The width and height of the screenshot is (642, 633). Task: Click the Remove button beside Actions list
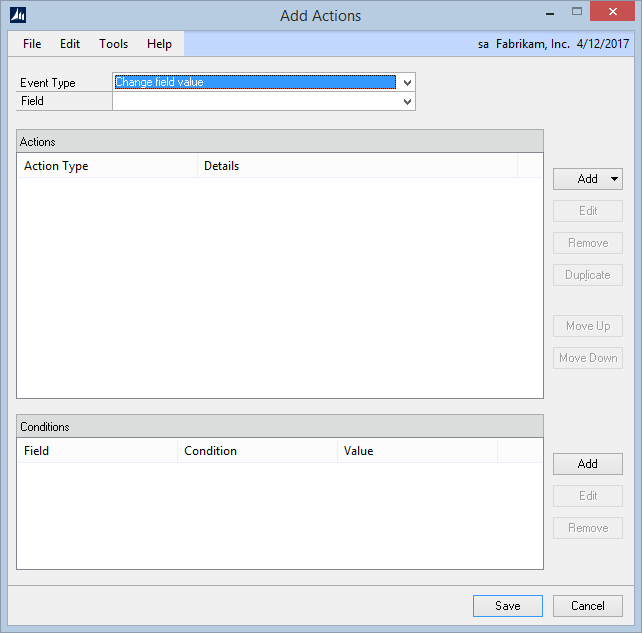tap(588, 243)
